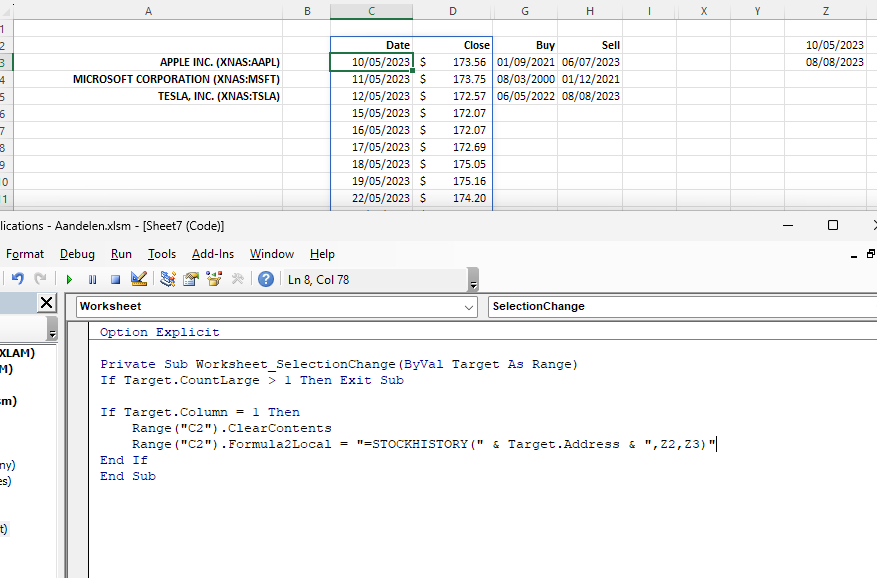Open the Run menu
This screenshot has width=877, height=578.
point(121,254)
